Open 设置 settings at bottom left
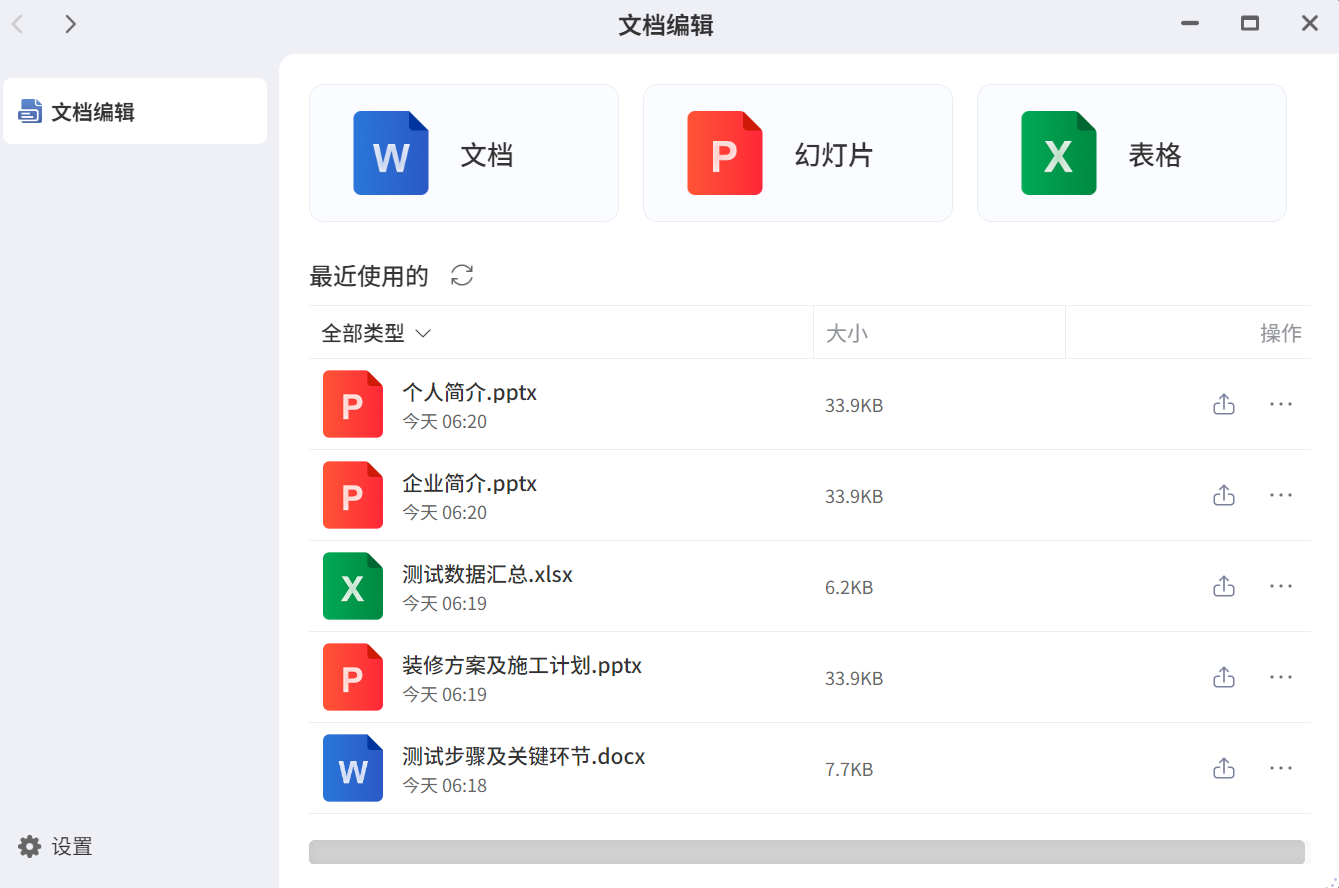The width and height of the screenshot is (1339, 888). [x=56, y=847]
